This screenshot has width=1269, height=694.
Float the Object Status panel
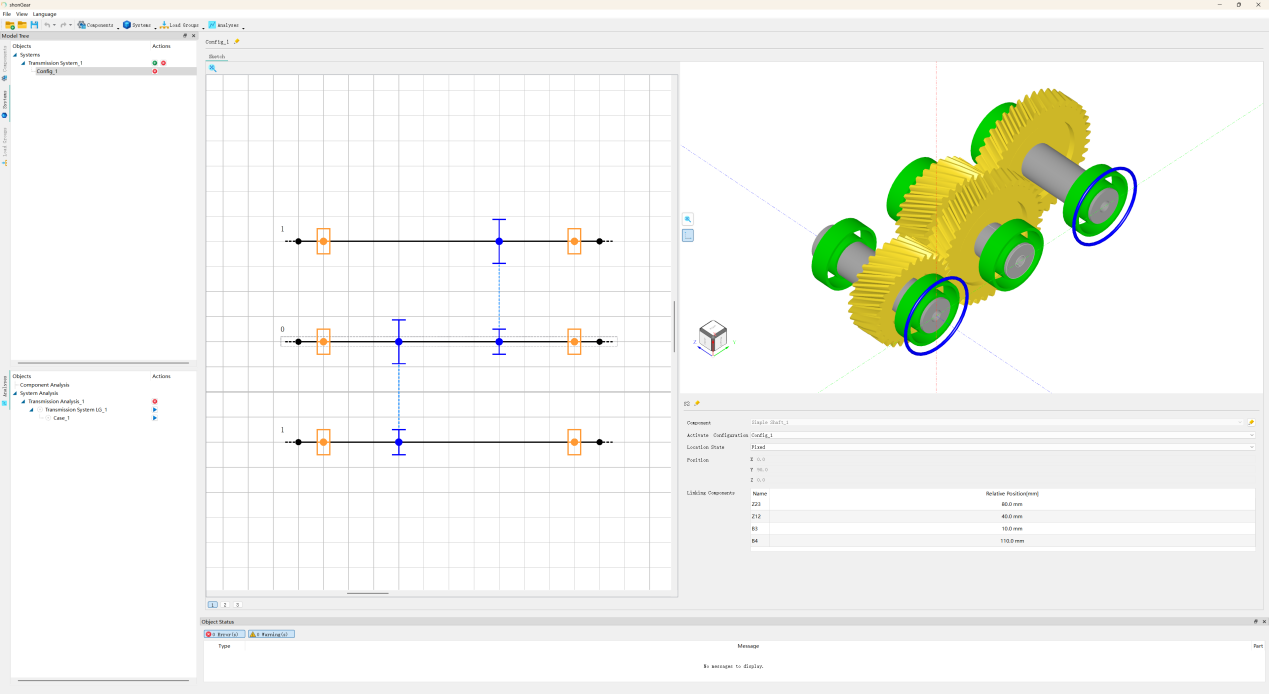tap(1256, 621)
